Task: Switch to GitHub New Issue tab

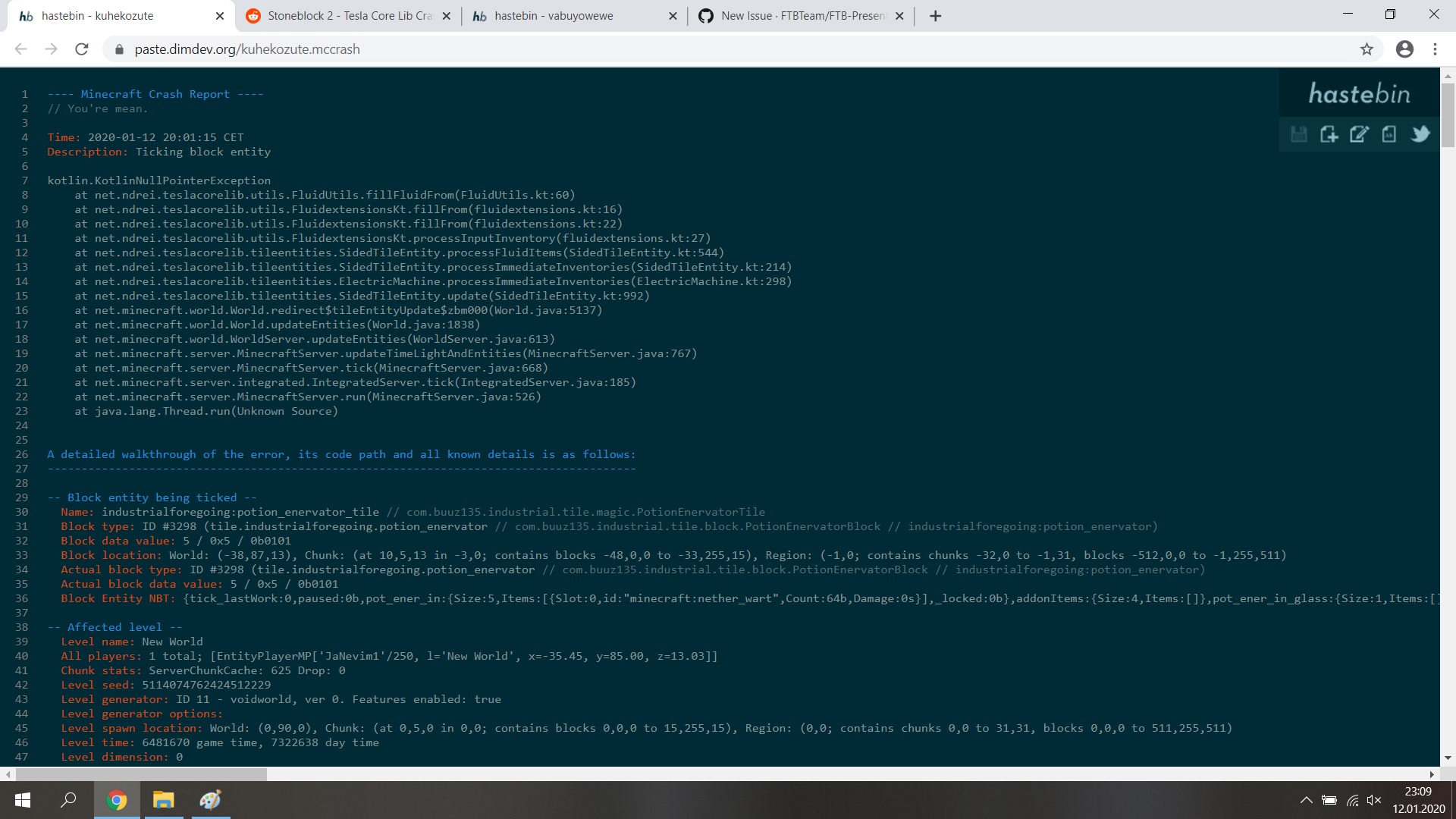Action: click(x=802, y=16)
